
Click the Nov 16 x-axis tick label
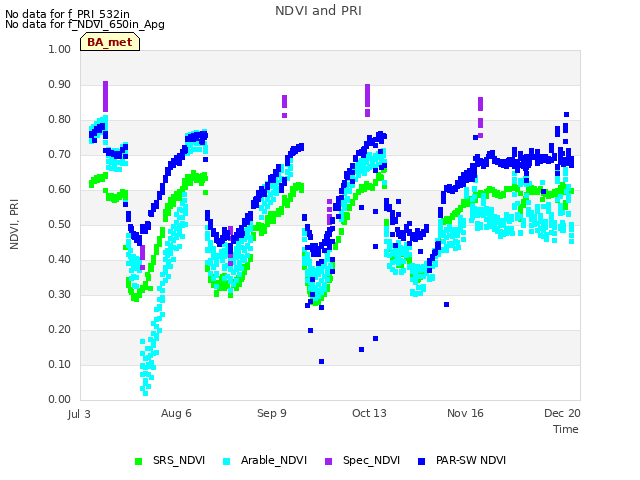465,413
